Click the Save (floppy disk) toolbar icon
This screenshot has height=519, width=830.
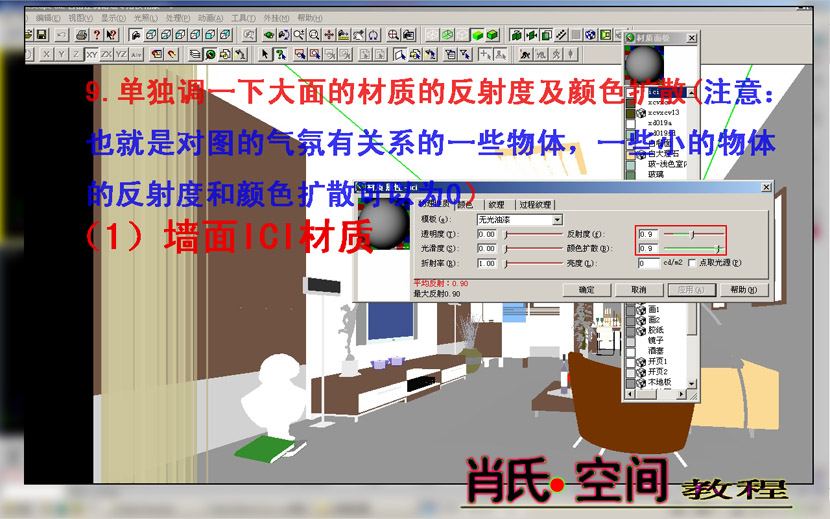[42, 35]
